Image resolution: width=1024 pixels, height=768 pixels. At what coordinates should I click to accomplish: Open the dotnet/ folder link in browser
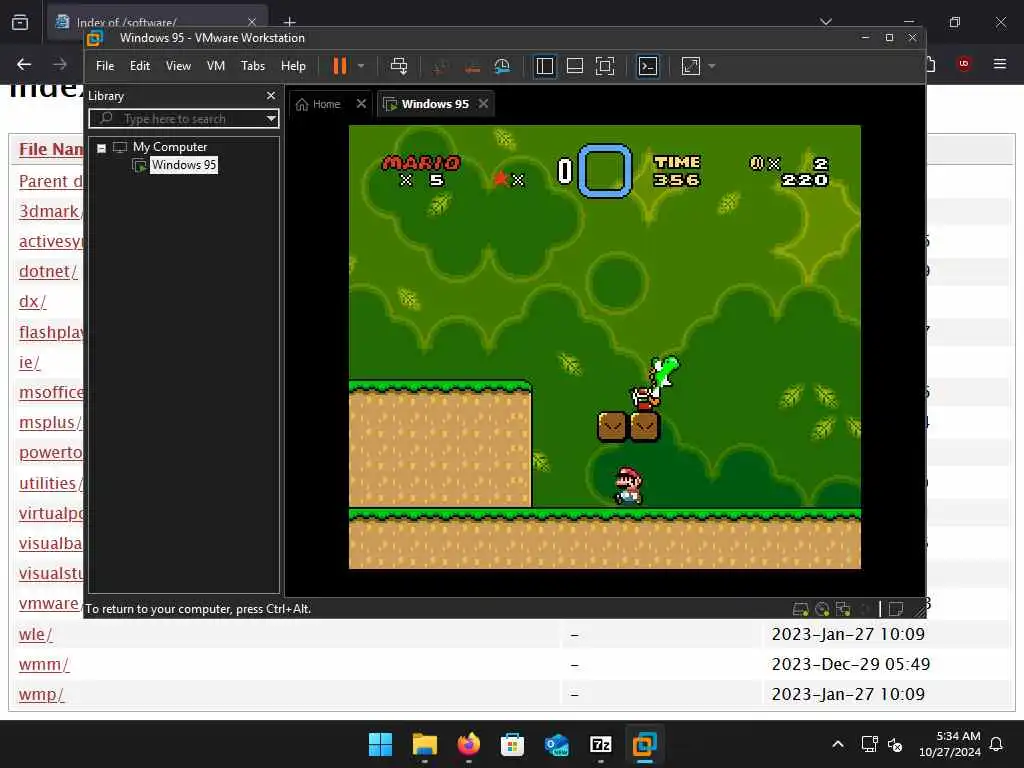(48, 271)
